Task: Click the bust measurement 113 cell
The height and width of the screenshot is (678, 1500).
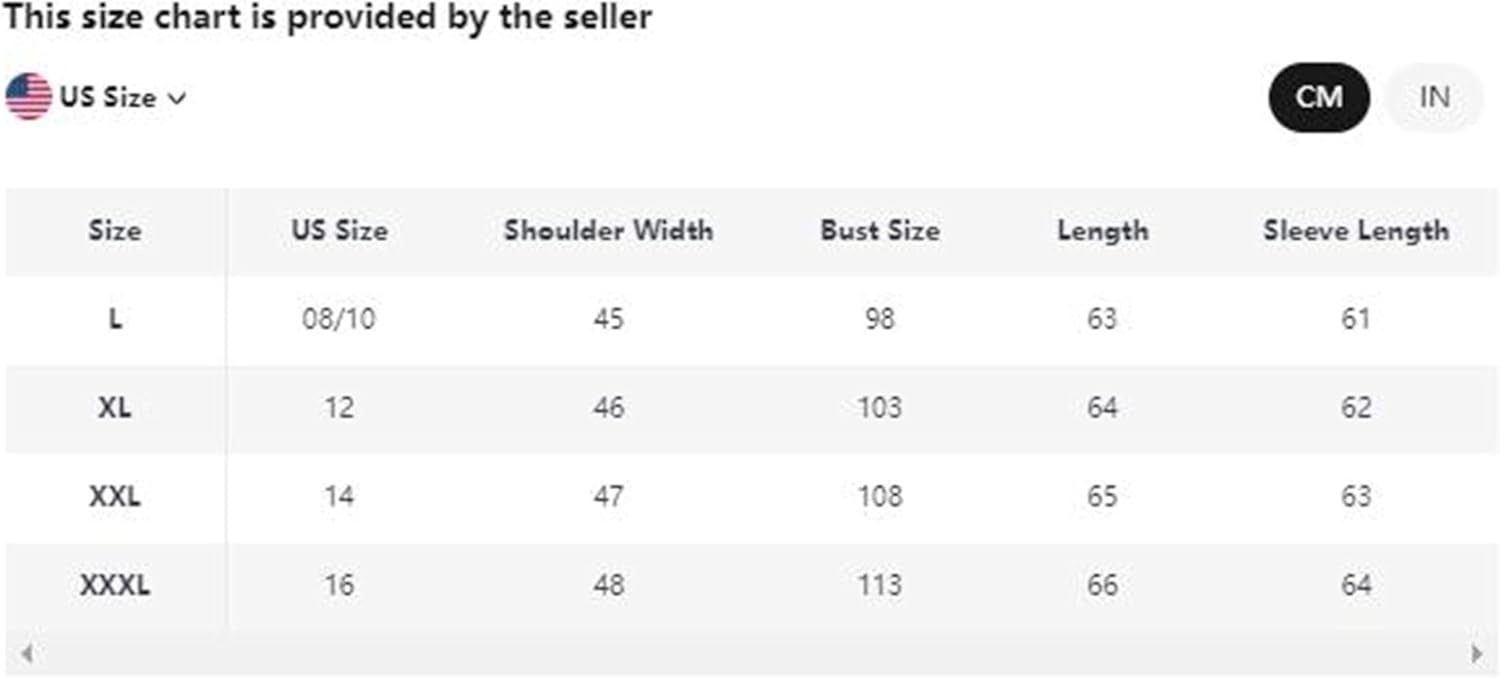Action: [x=879, y=584]
